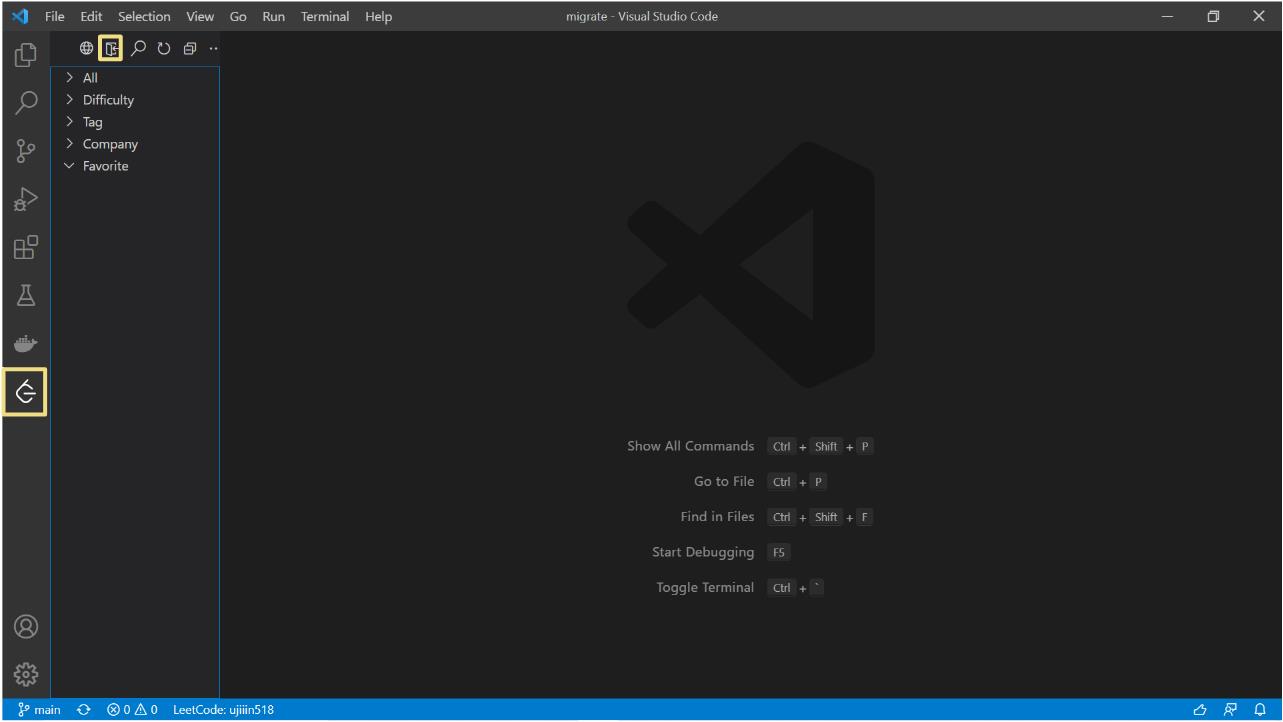This screenshot has height=722, width=1283.
Task: Open the Terminal menu
Action: tap(324, 16)
